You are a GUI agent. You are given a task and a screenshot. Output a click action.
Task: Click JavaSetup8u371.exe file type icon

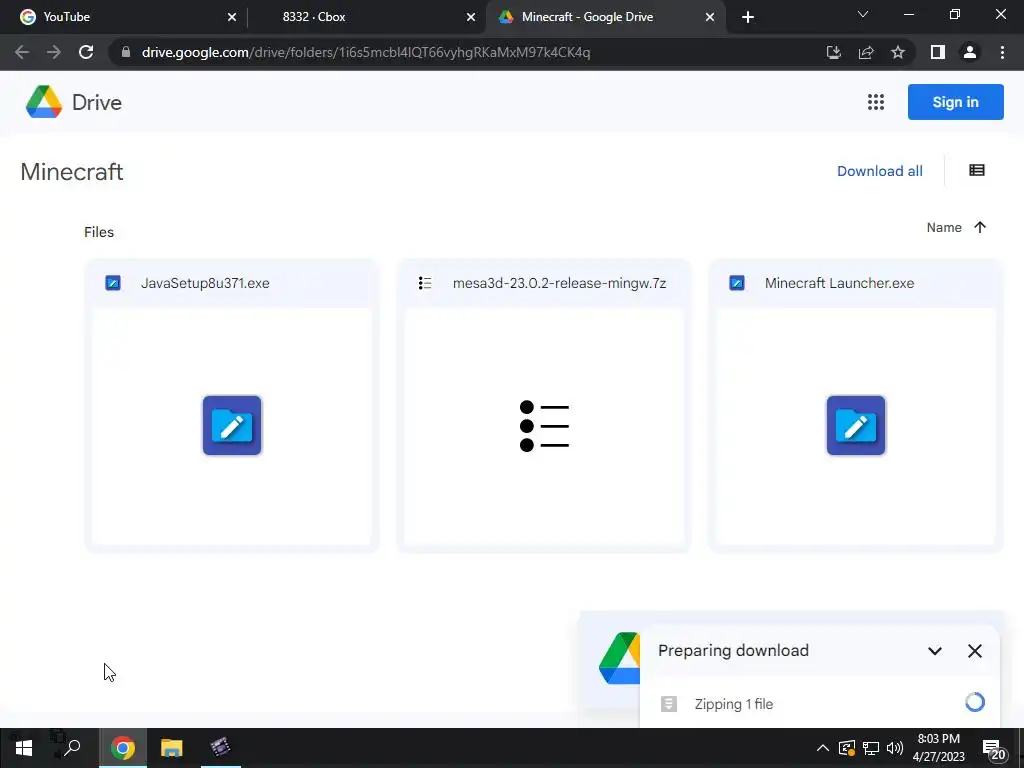[113, 283]
